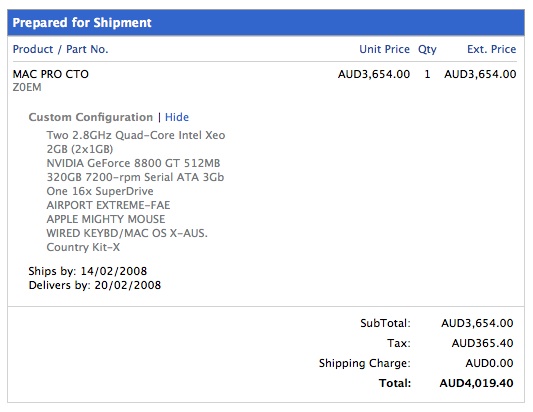Click the Ext. Price column header
533x412 pixels.
coord(492,49)
